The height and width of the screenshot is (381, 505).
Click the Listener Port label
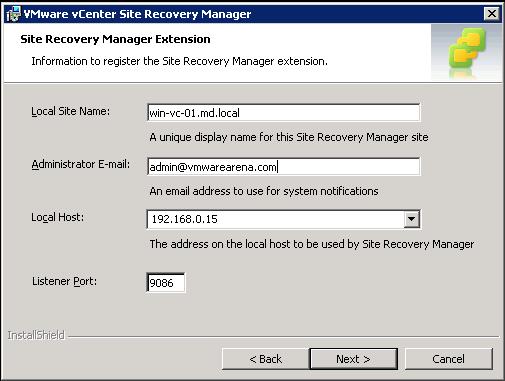64,281
